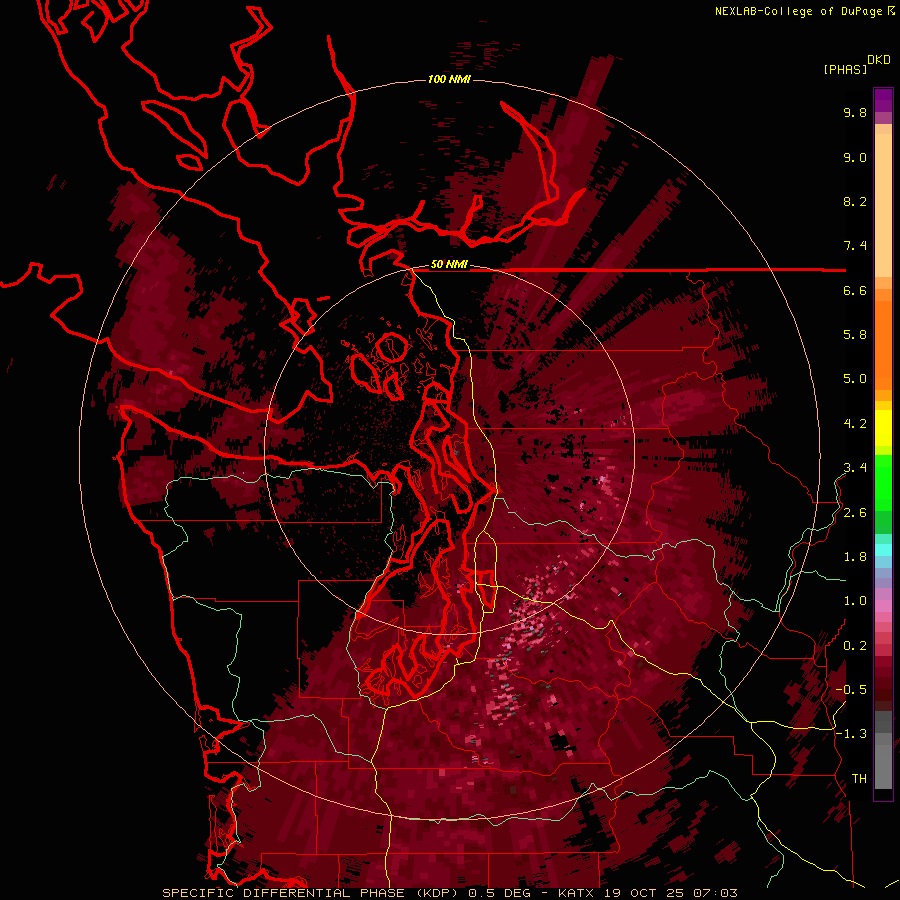Click the 100 NMI range ring label
The image size is (900, 900).
tap(449, 79)
